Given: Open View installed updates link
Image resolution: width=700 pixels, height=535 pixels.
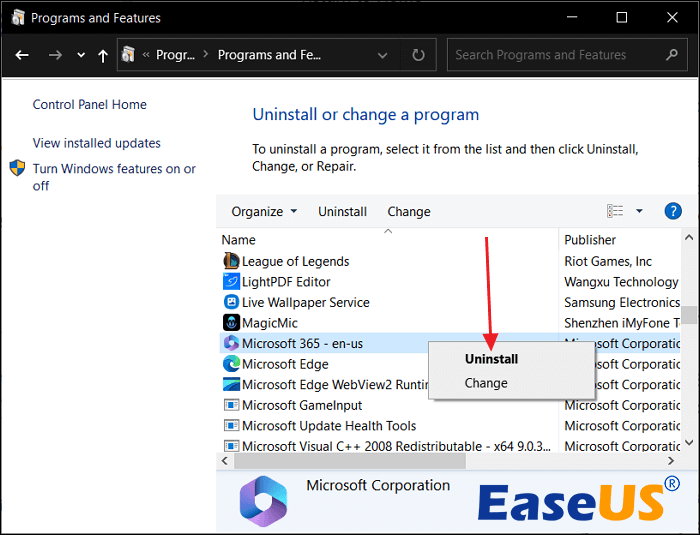Looking at the screenshot, I should 96,143.
